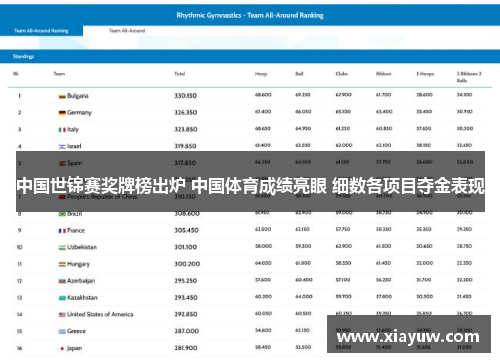The height and width of the screenshot is (362, 500).
Task: Click the Israel flag icon
Action: [62, 146]
